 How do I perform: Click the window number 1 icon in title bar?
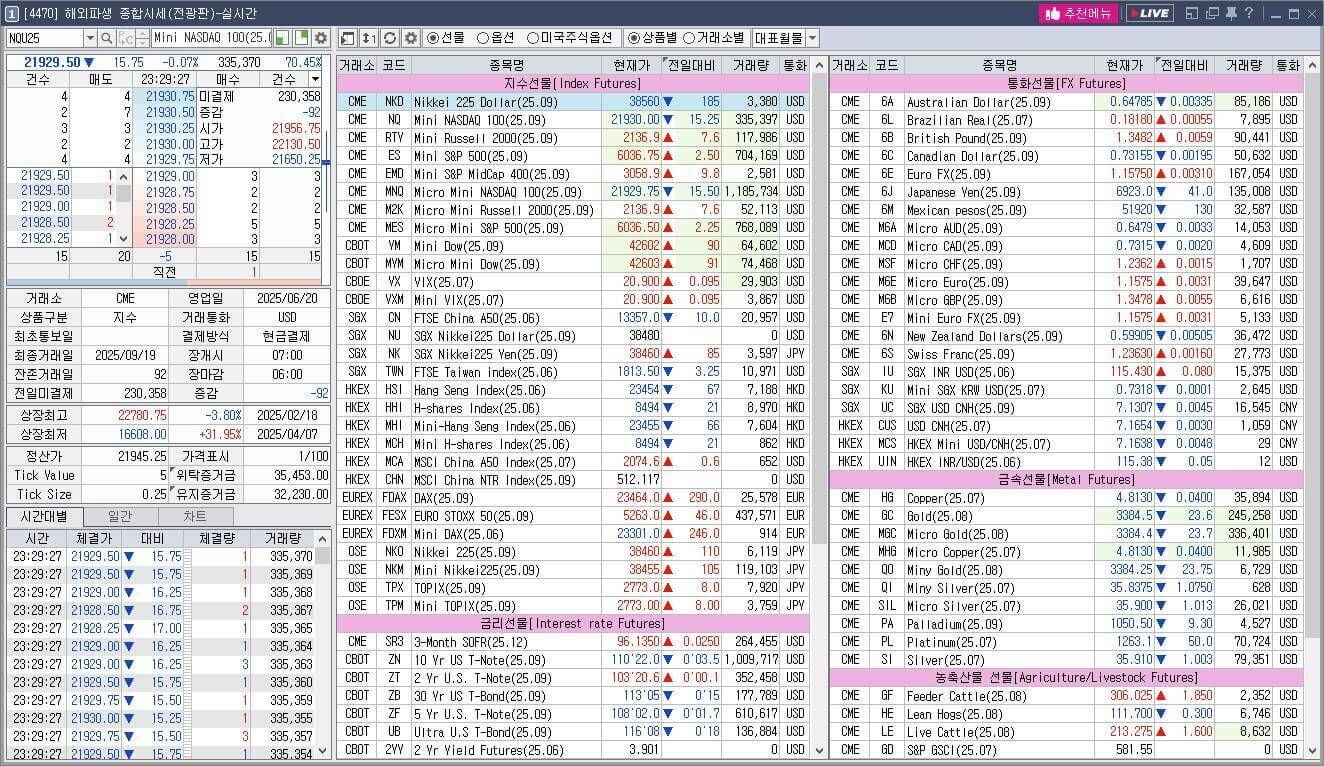pos(11,13)
